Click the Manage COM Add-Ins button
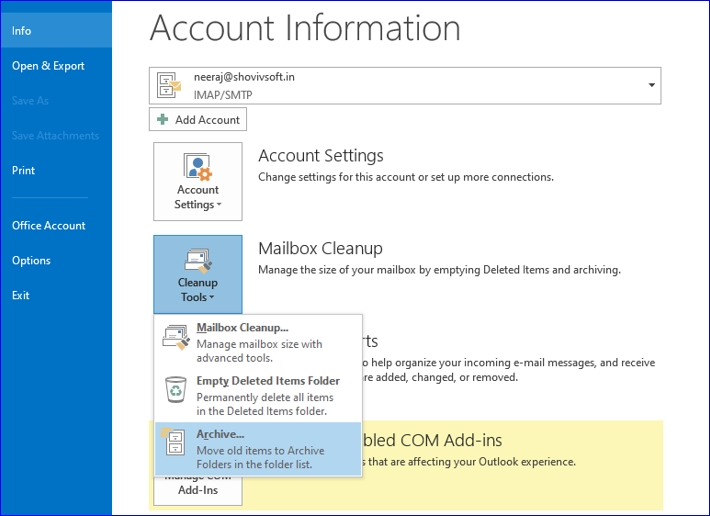 (x=198, y=489)
